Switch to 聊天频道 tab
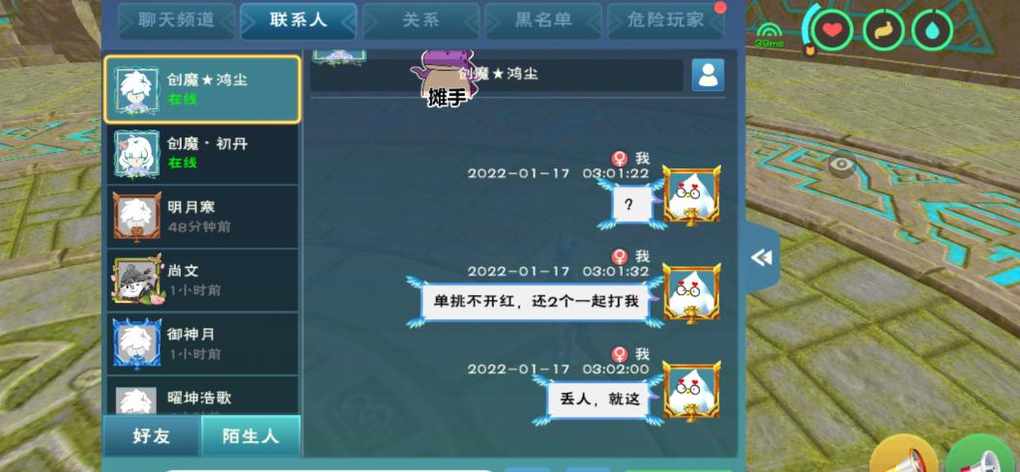Screen dimensions: 1020x472 pyautogui.click(x=176, y=21)
